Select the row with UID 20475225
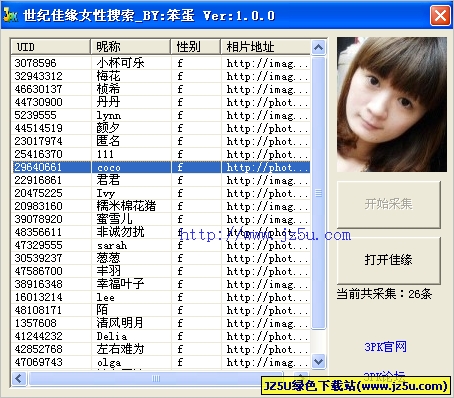Image resolution: width=454 pixels, height=398 pixels. coord(161,193)
